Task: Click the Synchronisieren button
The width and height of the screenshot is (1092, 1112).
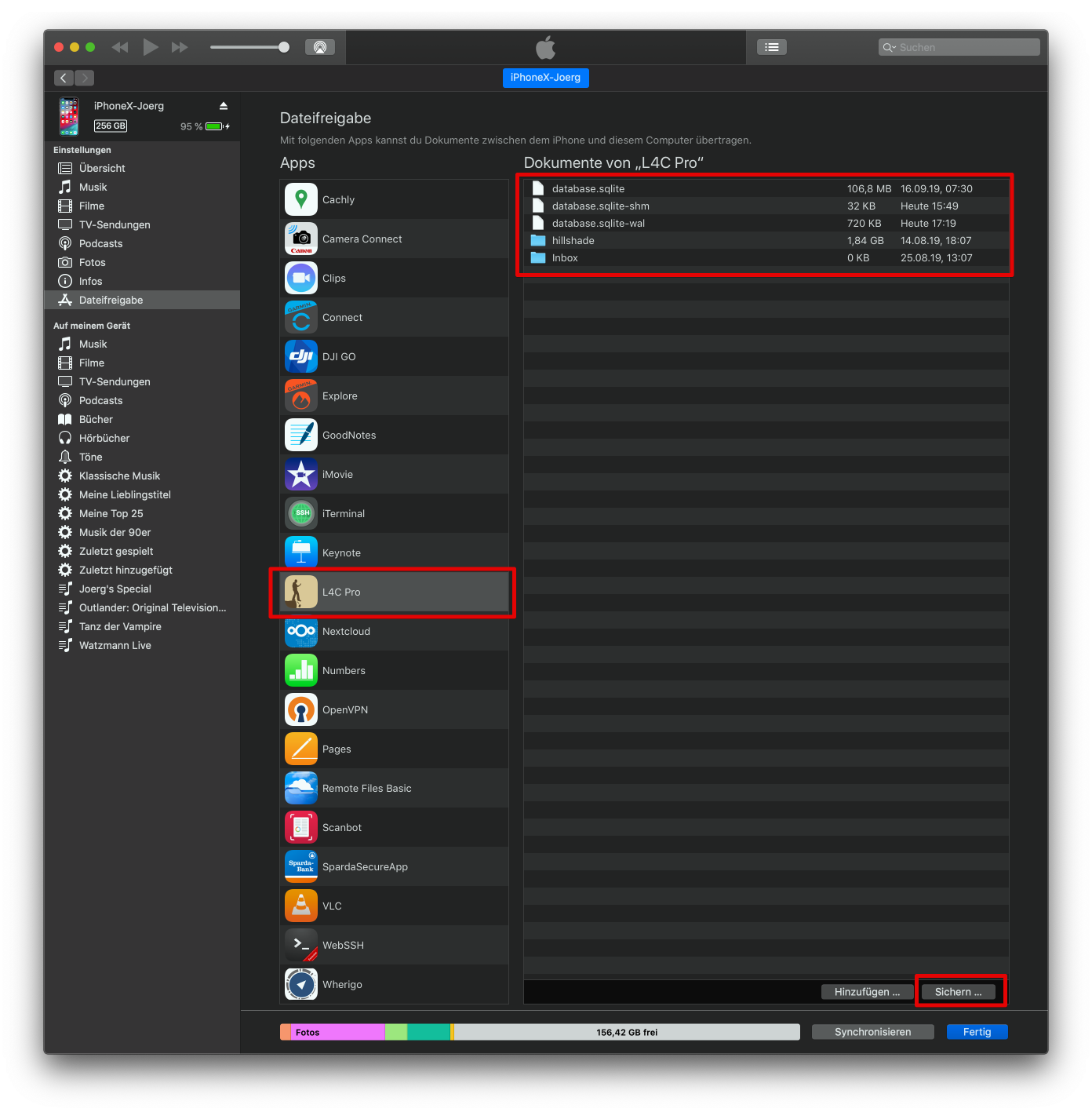Action: pos(872,1032)
